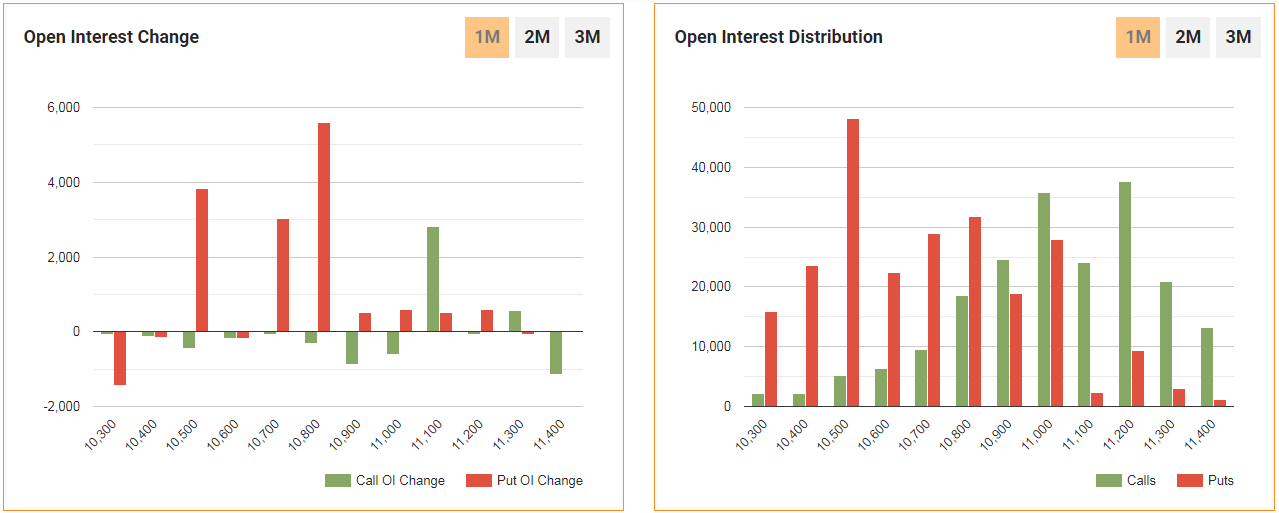Toggle the Calls legend entry in Distribution chart
The height and width of the screenshot is (513, 1279).
pyautogui.click(x=1126, y=481)
